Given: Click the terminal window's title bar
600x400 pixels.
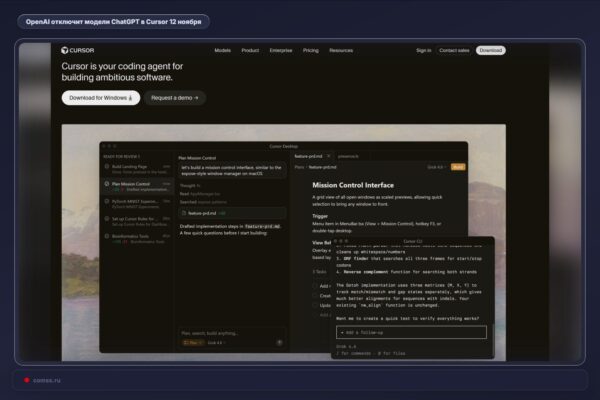Looking at the screenshot, I should pyautogui.click(x=412, y=241).
